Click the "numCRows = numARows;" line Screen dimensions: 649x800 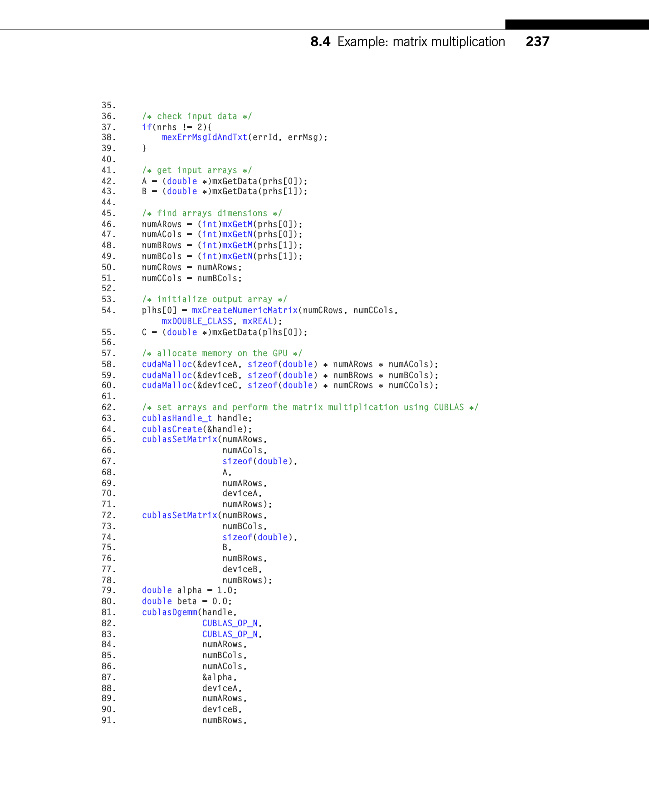192,267
